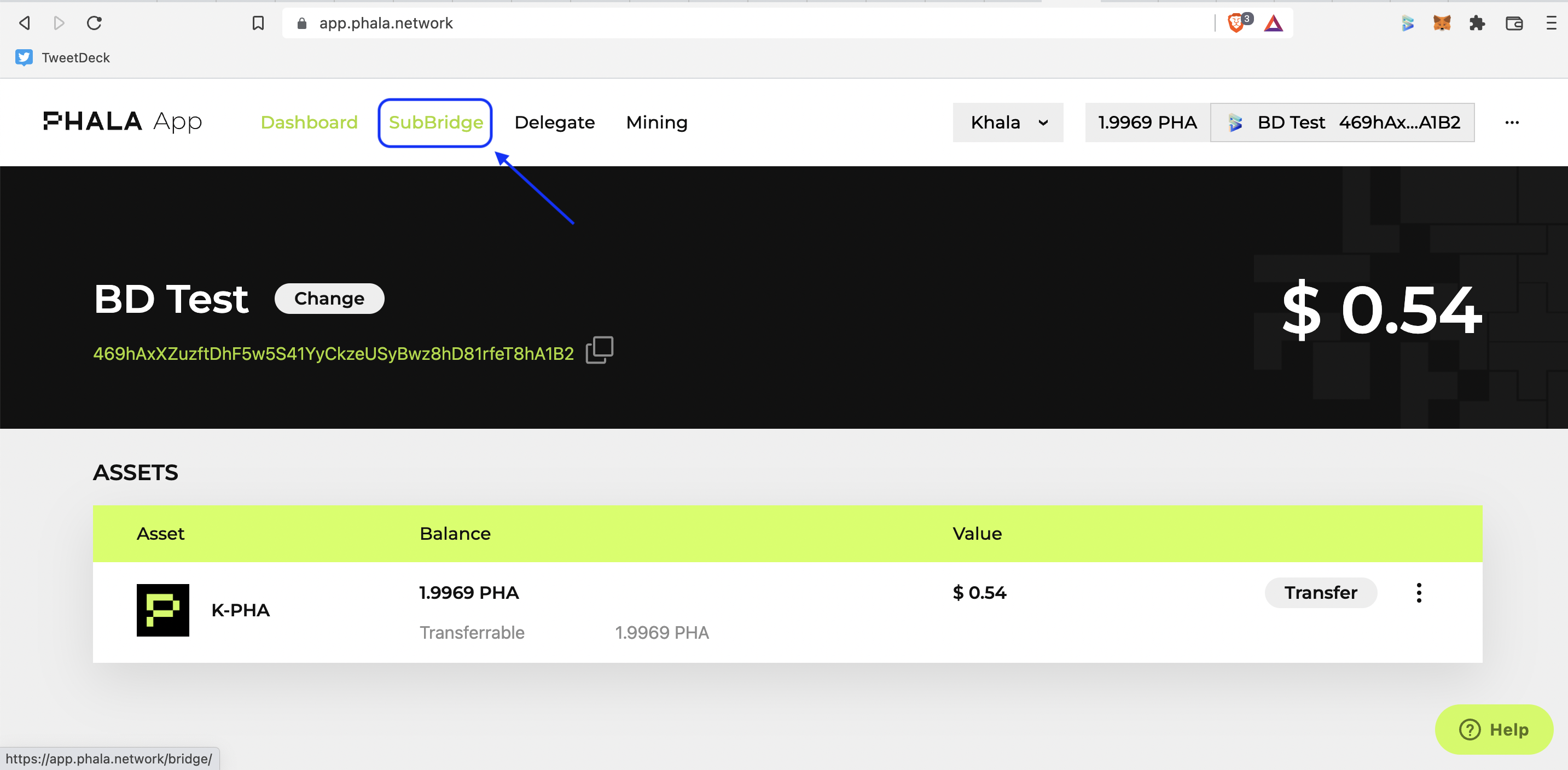The width and height of the screenshot is (1568, 770).
Task: Click the full 469hAxX... account address text
Action: 334,353
